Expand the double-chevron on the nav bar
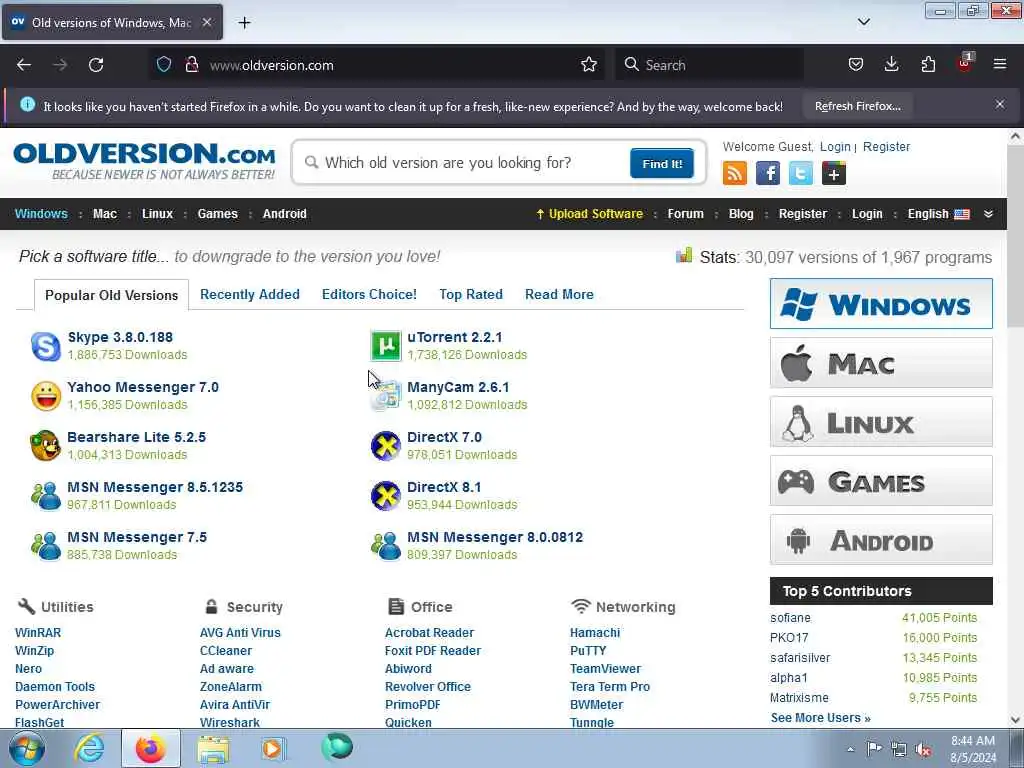This screenshot has width=1024, height=768. (989, 214)
